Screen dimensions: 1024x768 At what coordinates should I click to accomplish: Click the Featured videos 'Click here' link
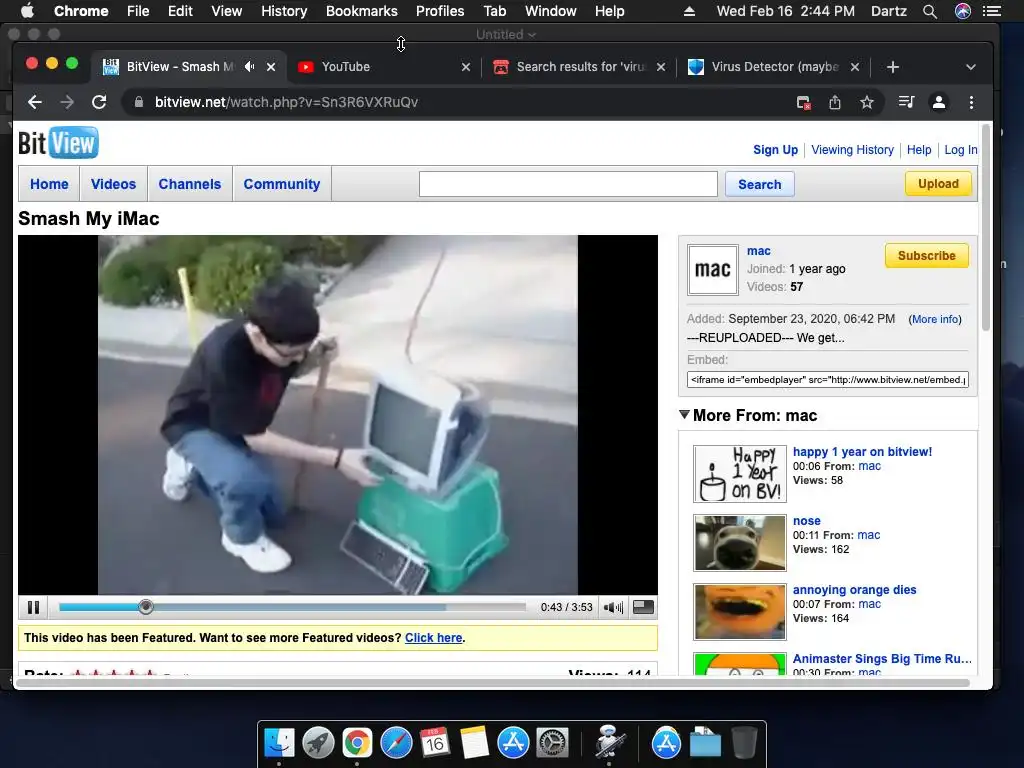pos(434,637)
